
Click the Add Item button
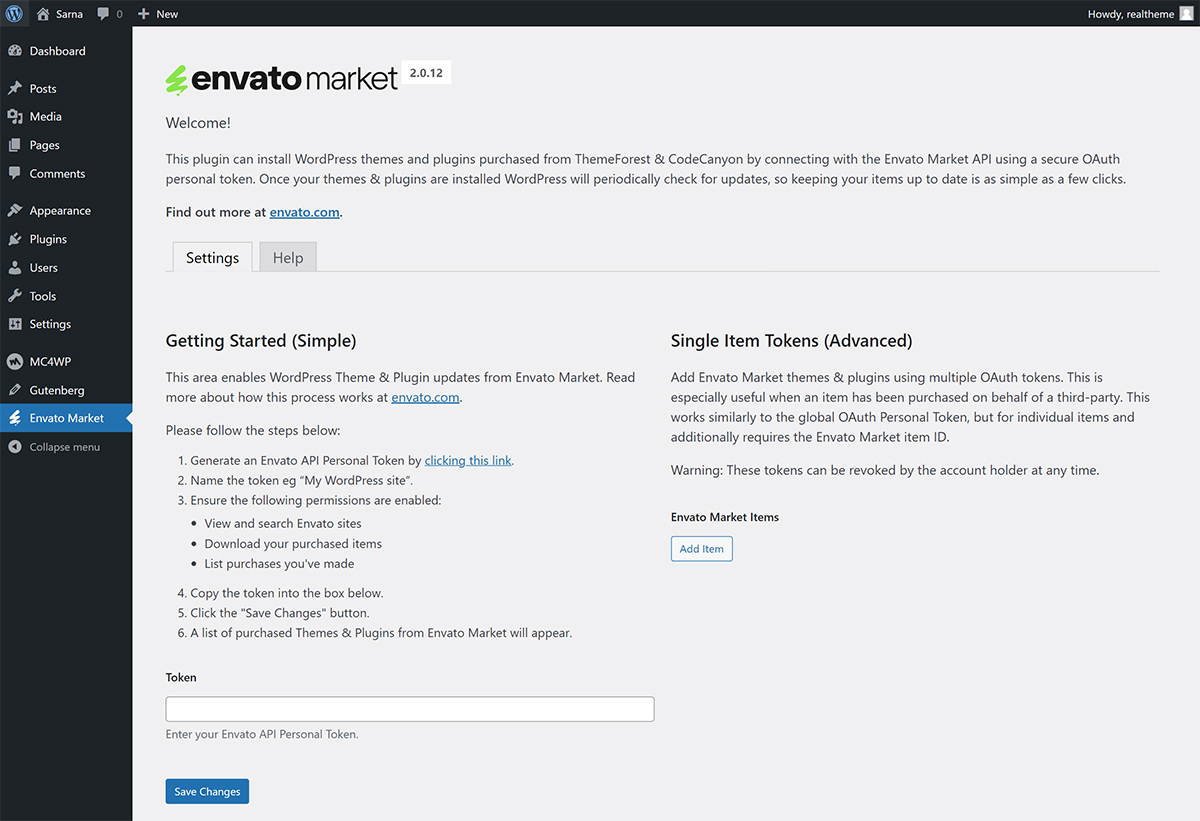click(701, 549)
